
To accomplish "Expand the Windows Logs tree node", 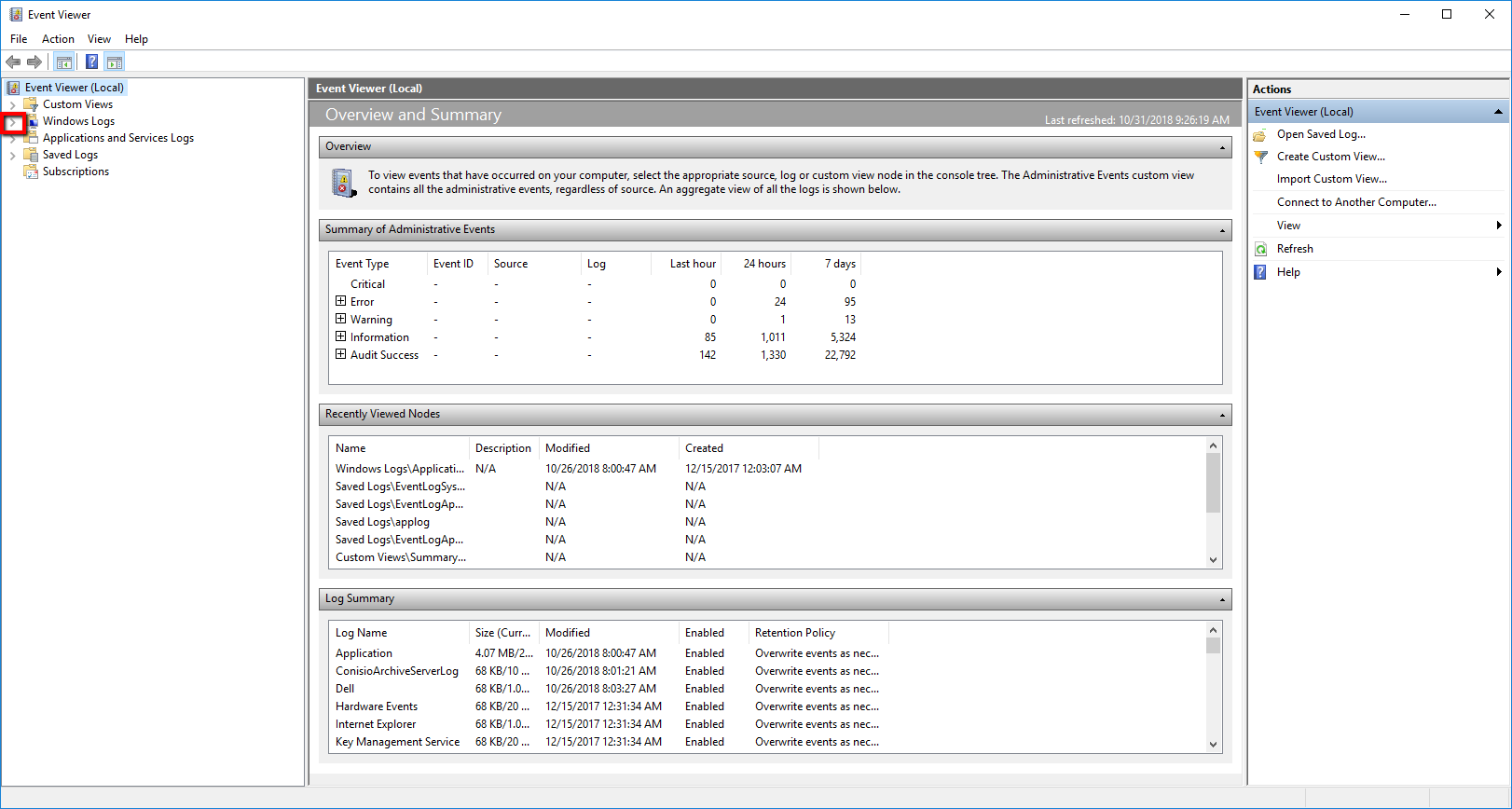I will [x=12, y=122].
